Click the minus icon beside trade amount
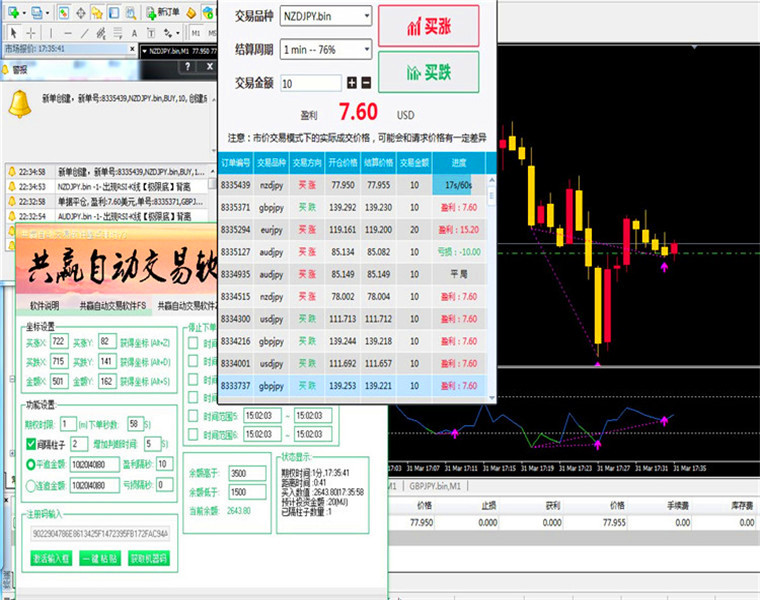Screen dimensions: 760x600 coord(366,83)
